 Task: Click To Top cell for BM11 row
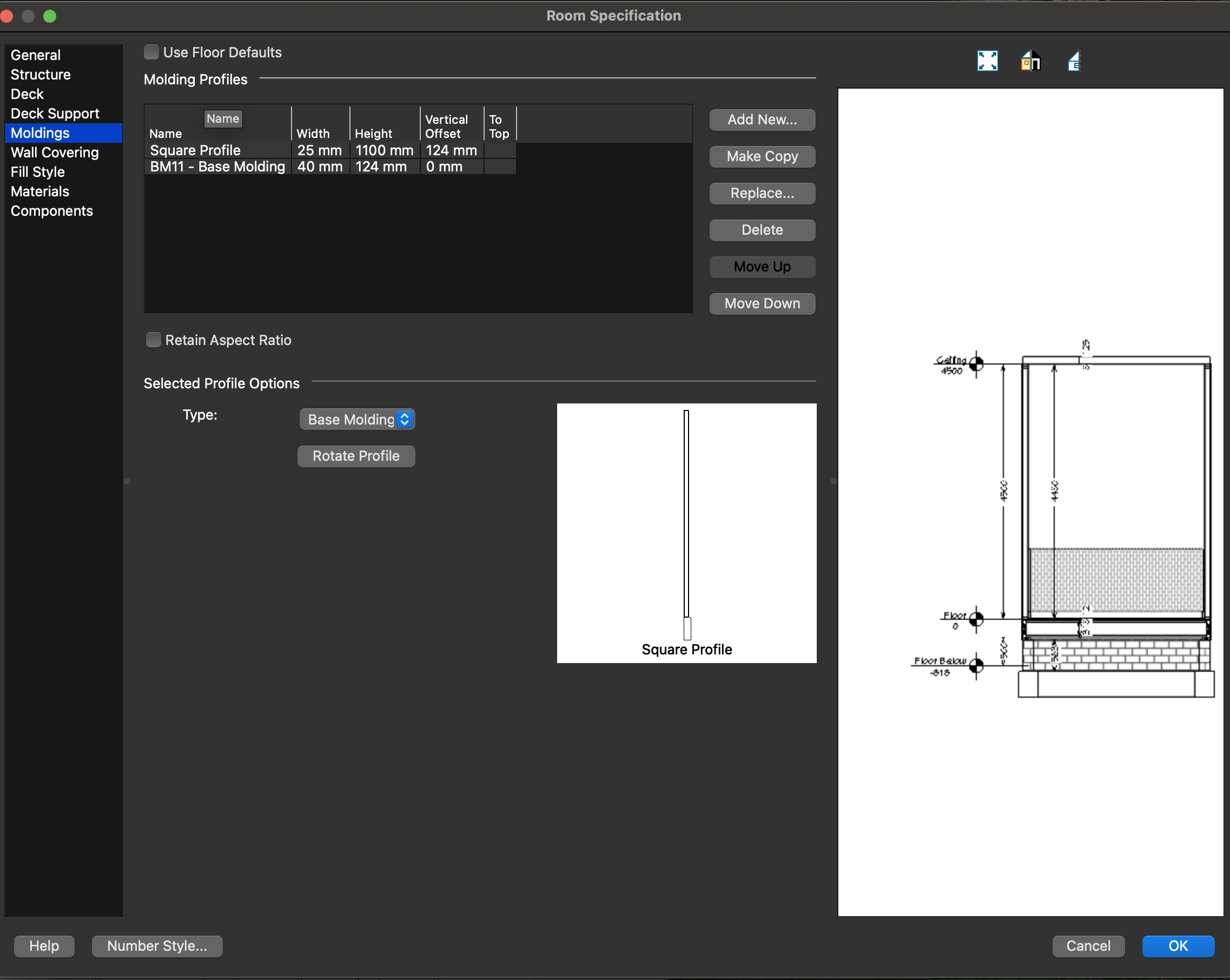pyautogui.click(x=500, y=167)
